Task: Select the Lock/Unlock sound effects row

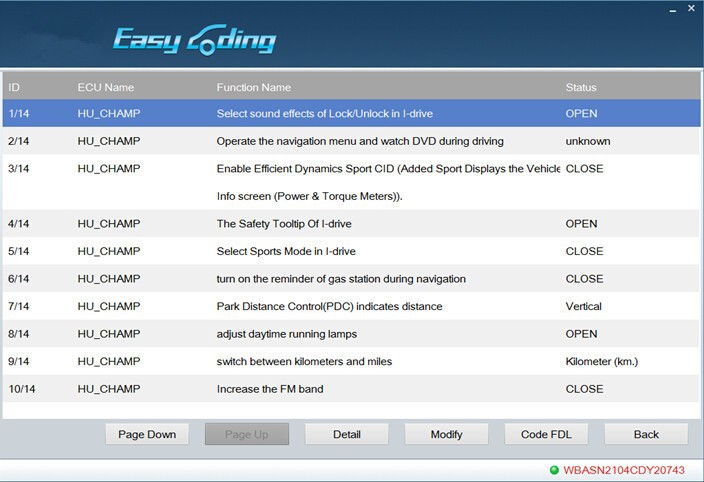Action: (x=324, y=114)
